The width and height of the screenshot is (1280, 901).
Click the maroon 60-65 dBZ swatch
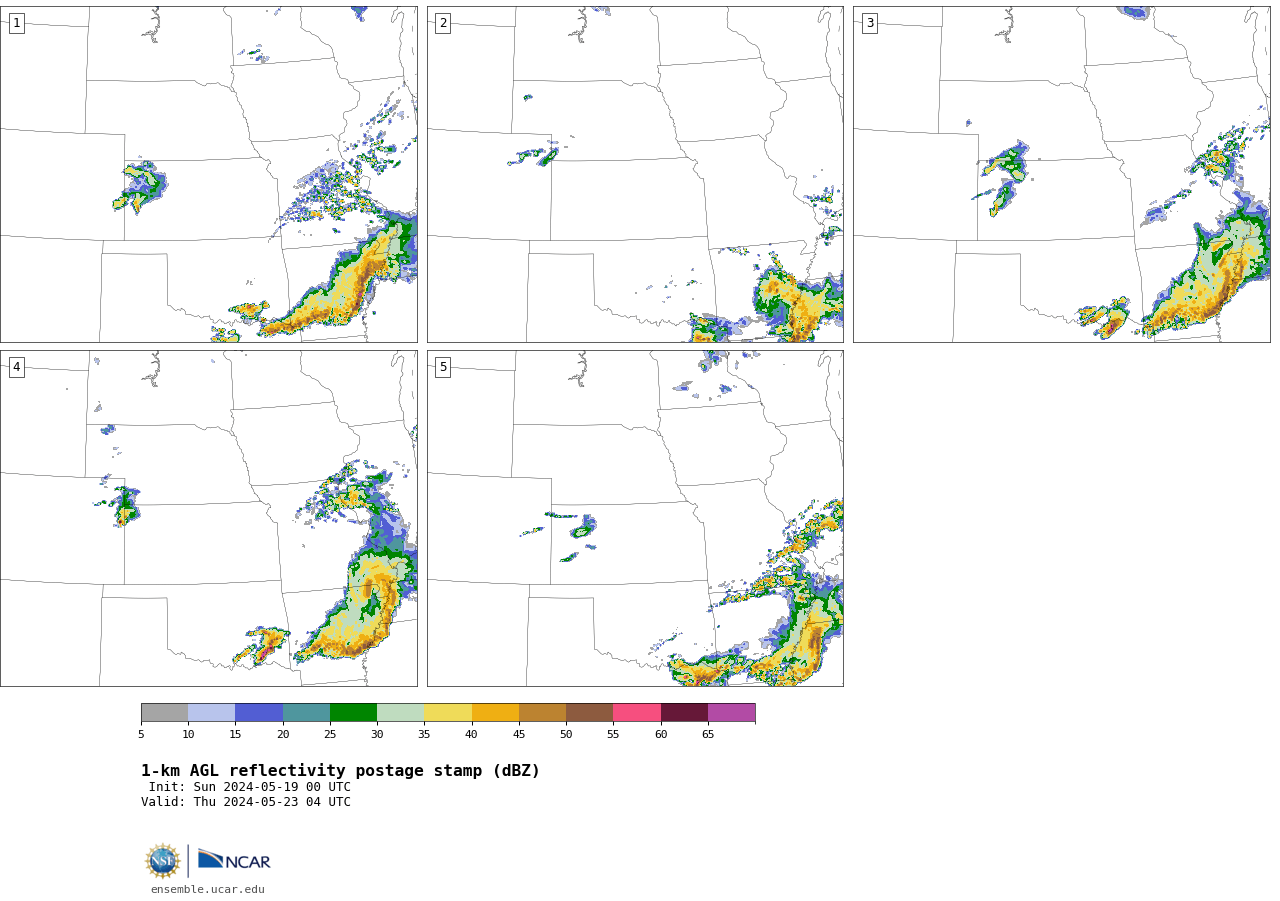coord(684,712)
